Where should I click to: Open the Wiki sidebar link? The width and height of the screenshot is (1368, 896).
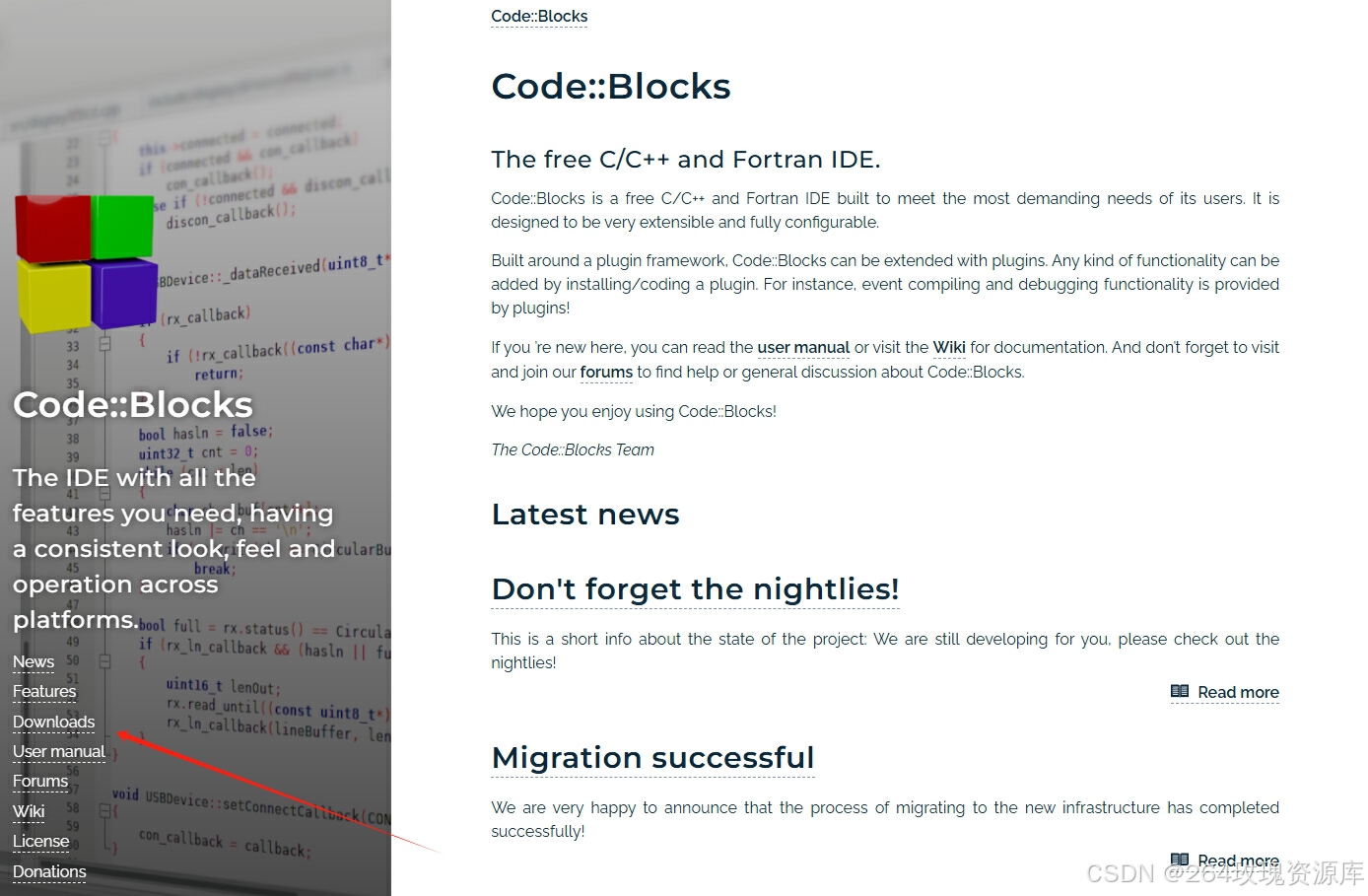point(29,812)
